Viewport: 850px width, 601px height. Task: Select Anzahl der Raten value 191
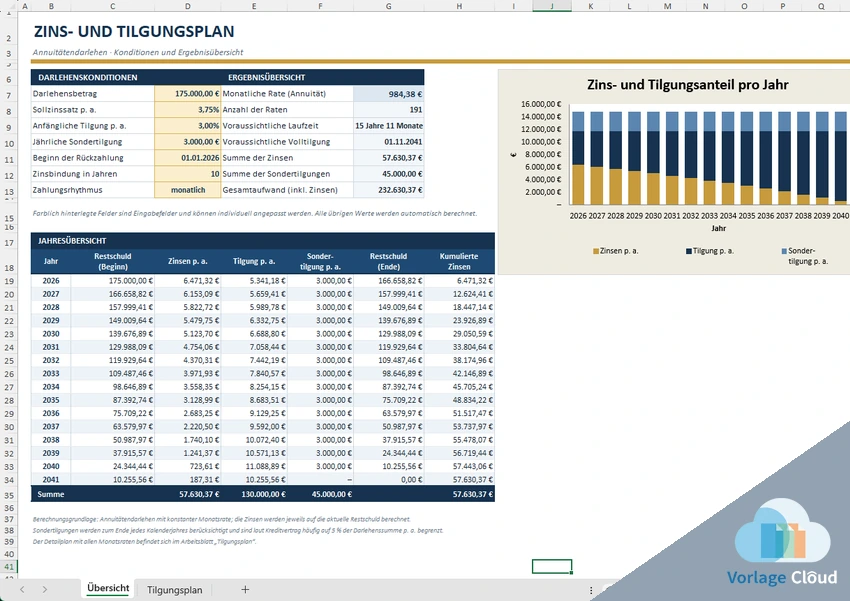[389, 109]
